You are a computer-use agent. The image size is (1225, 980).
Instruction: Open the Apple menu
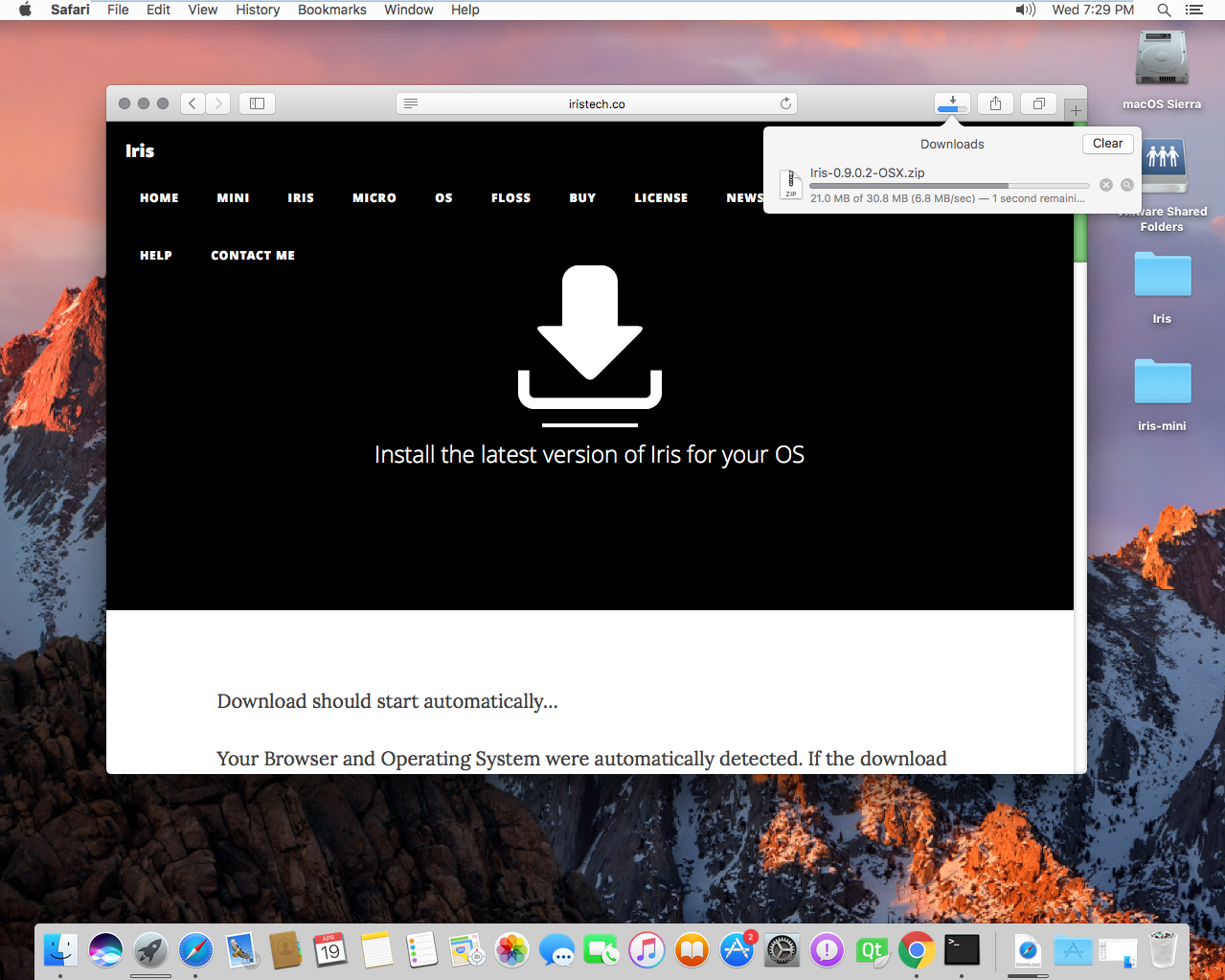26,10
